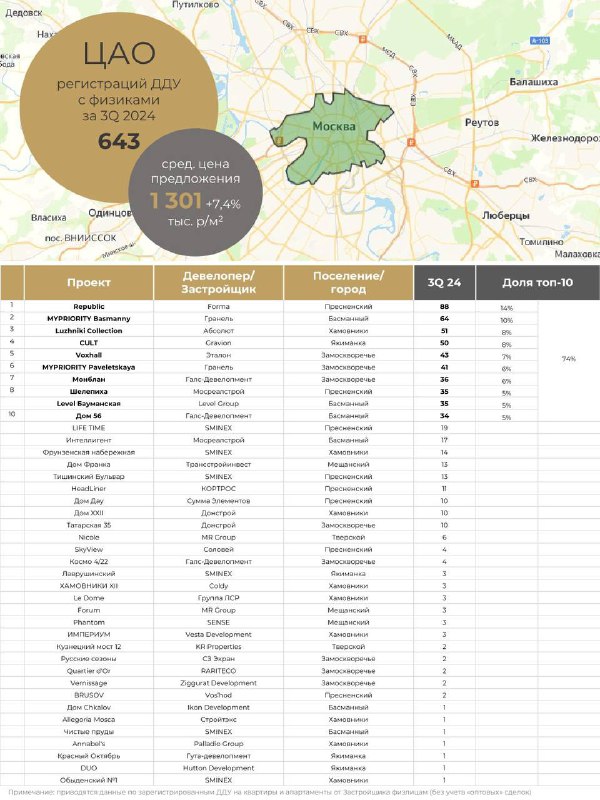Click the HeadLiner project name
Screen dimensions: 600x800
[x=89, y=489]
